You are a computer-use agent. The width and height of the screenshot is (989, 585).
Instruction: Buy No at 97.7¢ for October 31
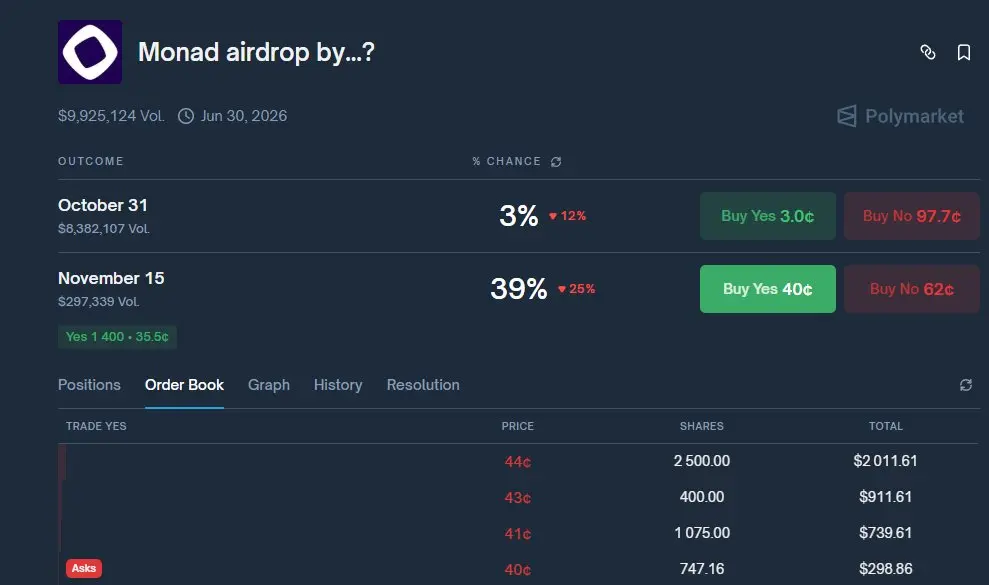(x=911, y=216)
